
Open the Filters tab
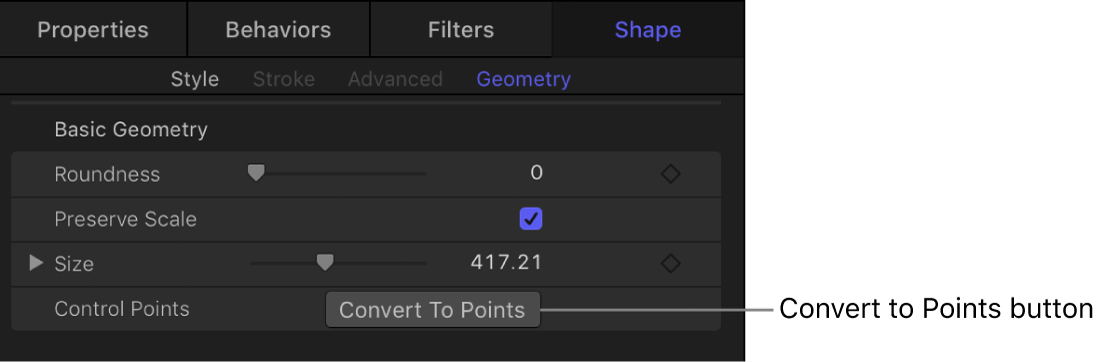[461, 29]
